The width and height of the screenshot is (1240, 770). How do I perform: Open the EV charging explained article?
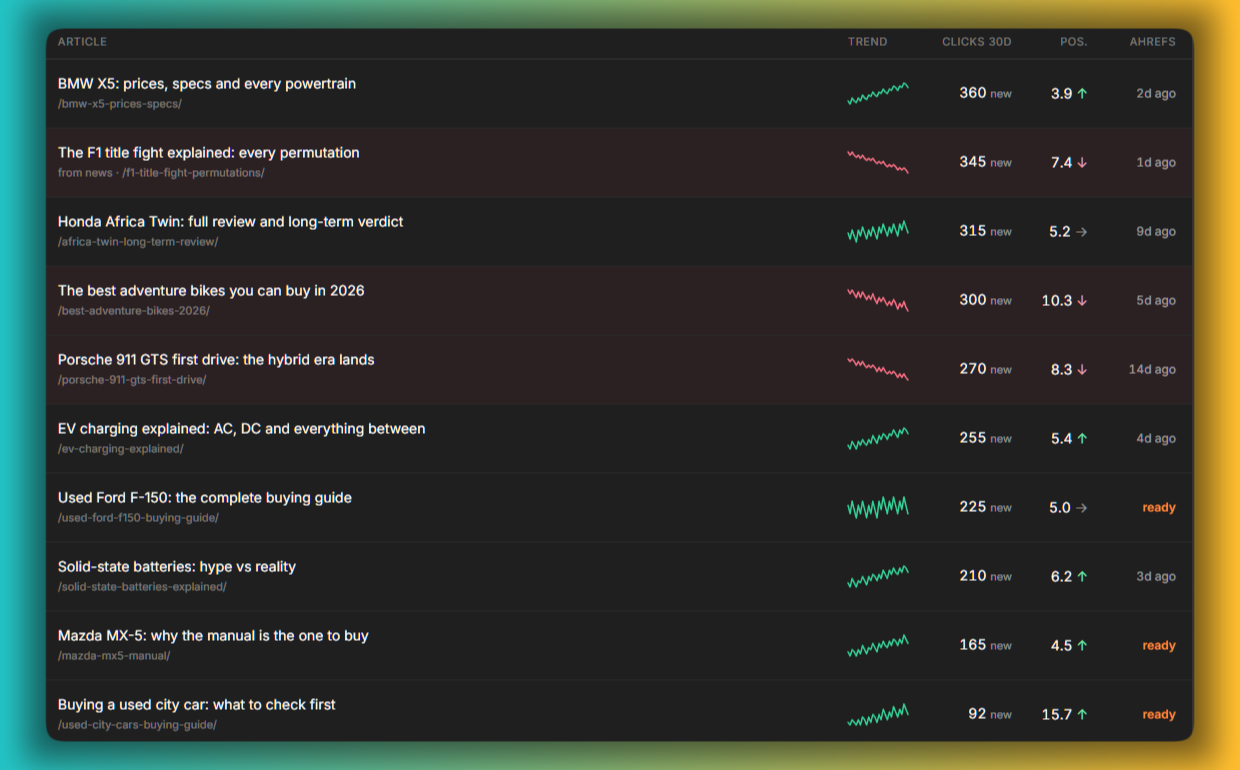242,429
